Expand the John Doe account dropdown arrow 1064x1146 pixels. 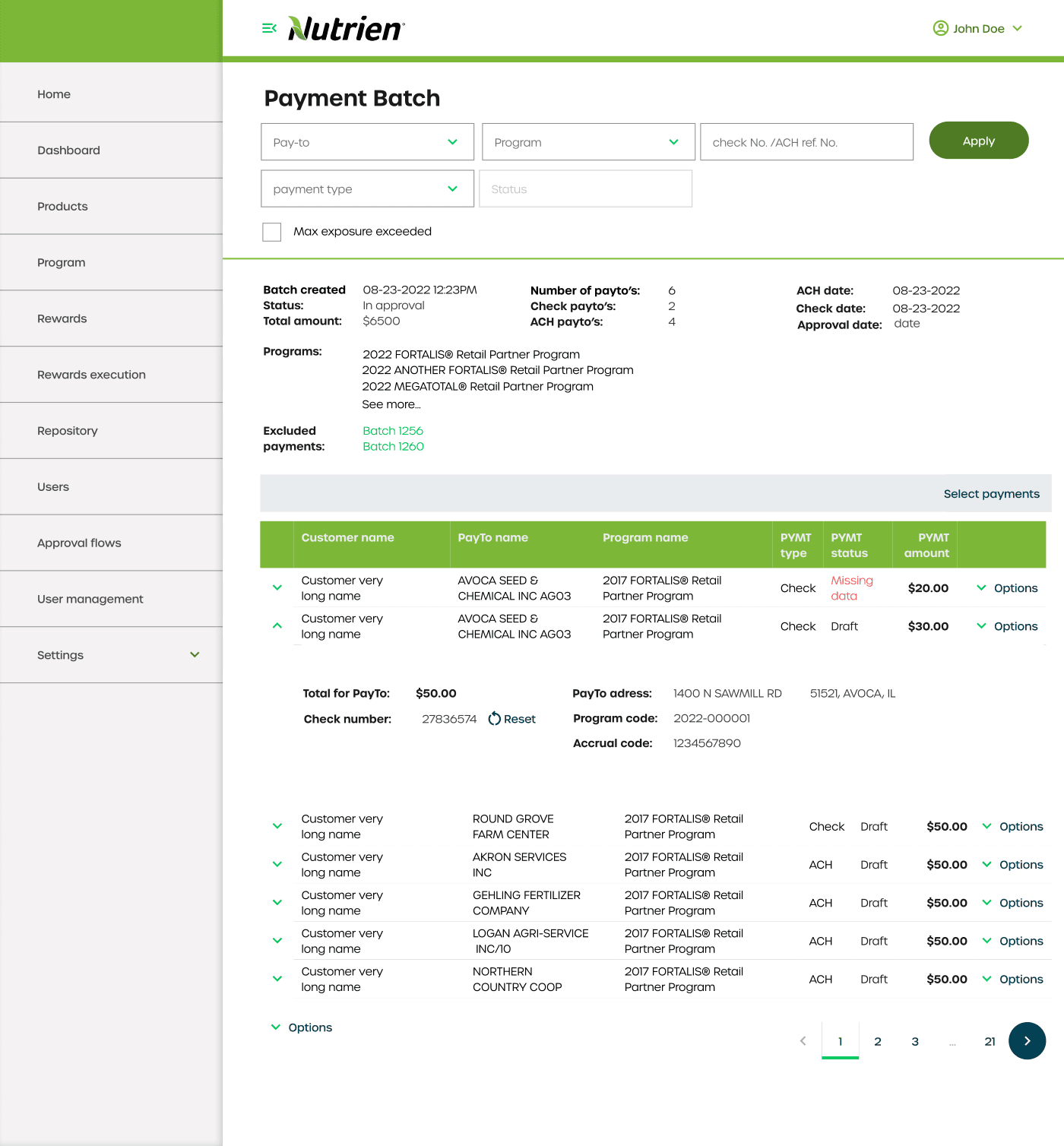pyautogui.click(x=1017, y=28)
